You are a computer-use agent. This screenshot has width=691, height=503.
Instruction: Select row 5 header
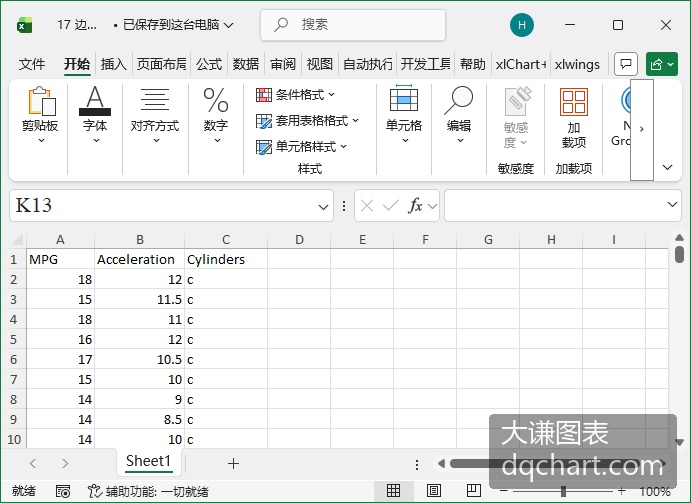tap(13, 339)
